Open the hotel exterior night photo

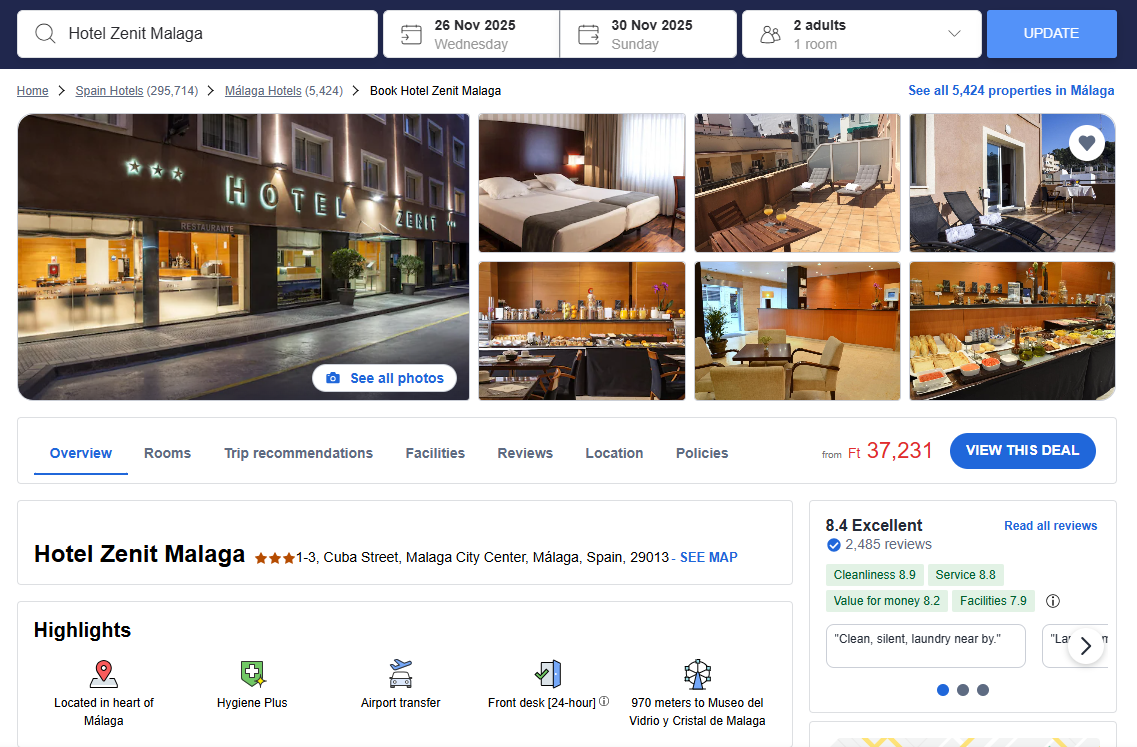click(x=244, y=257)
